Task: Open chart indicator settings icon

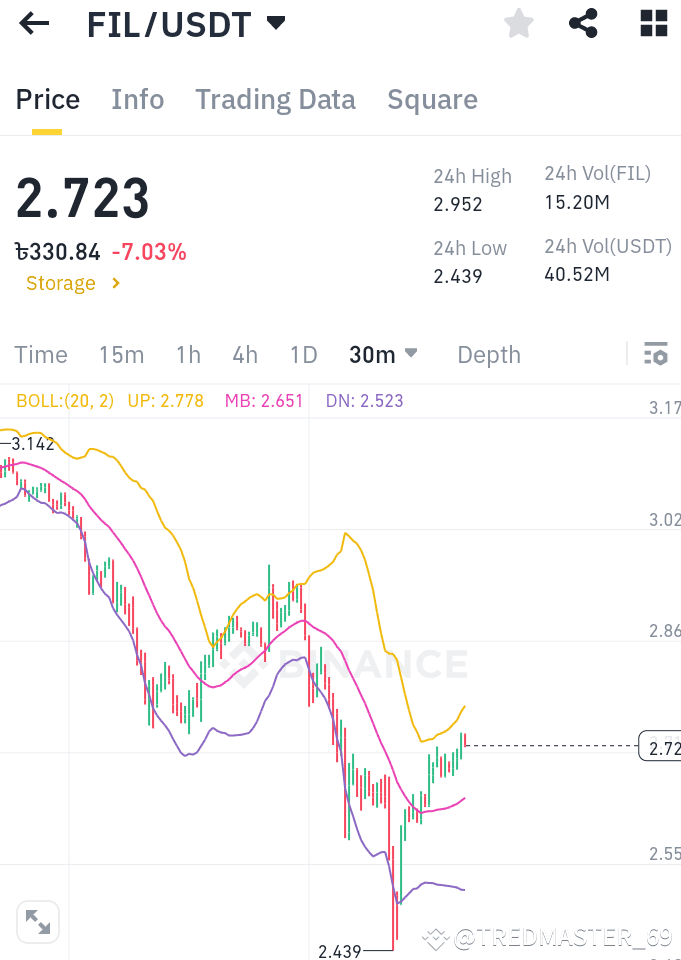Action: click(655, 354)
